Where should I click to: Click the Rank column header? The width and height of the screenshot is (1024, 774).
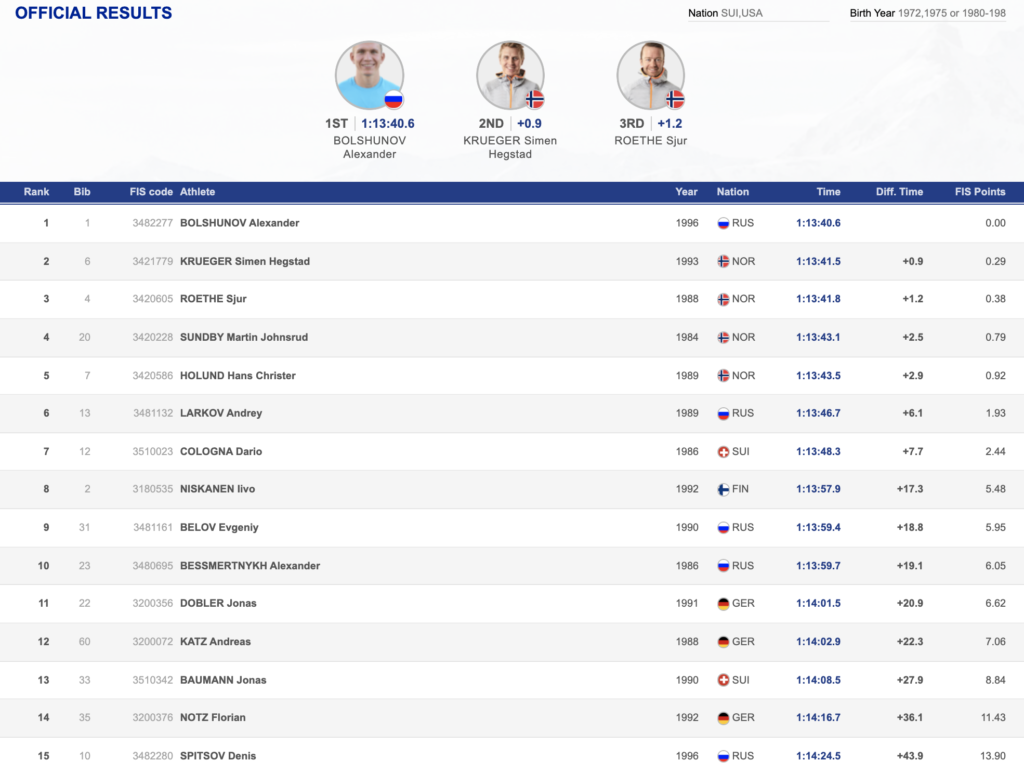click(37, 192)
